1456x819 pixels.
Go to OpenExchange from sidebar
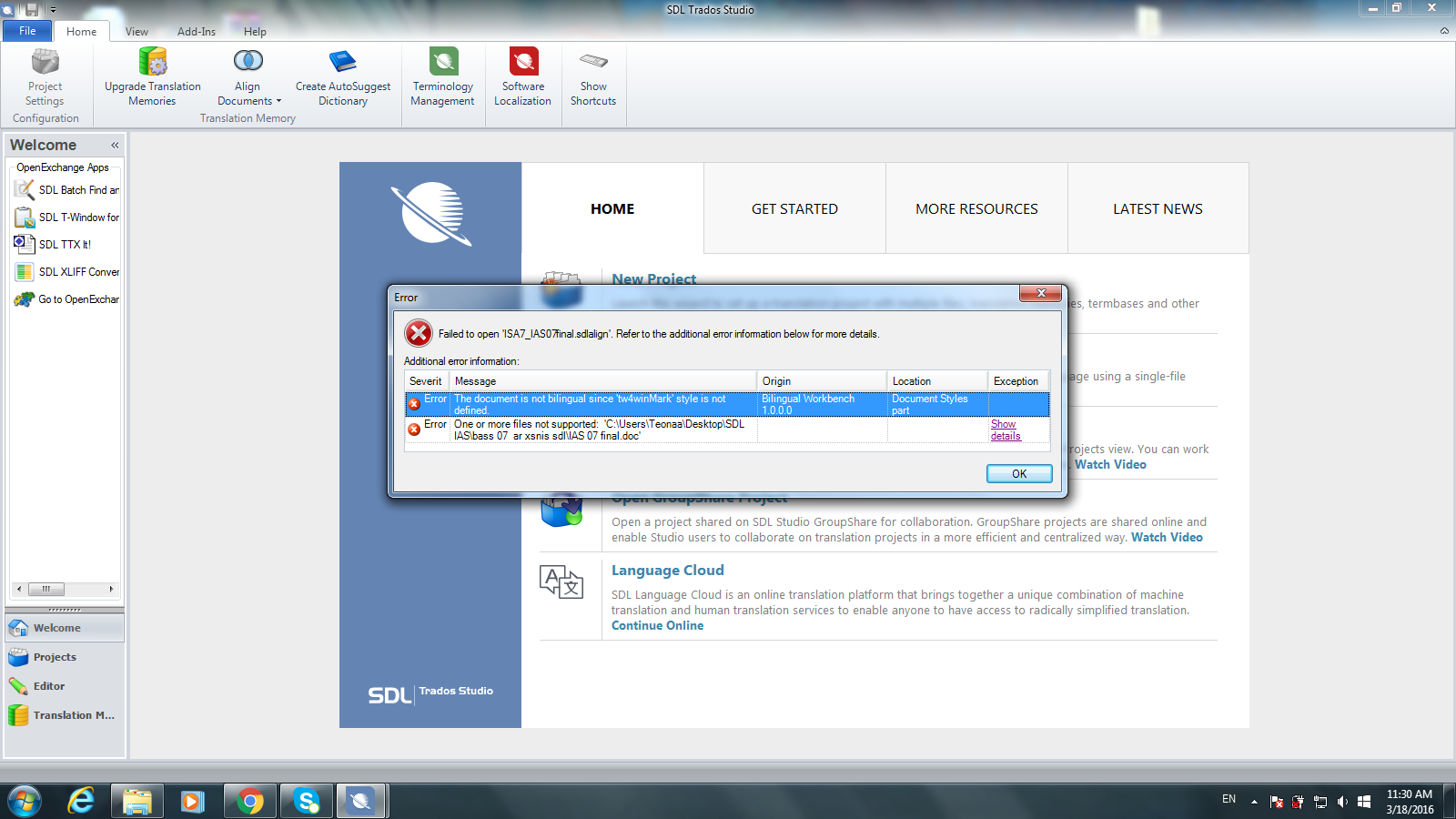pos(67,299)
